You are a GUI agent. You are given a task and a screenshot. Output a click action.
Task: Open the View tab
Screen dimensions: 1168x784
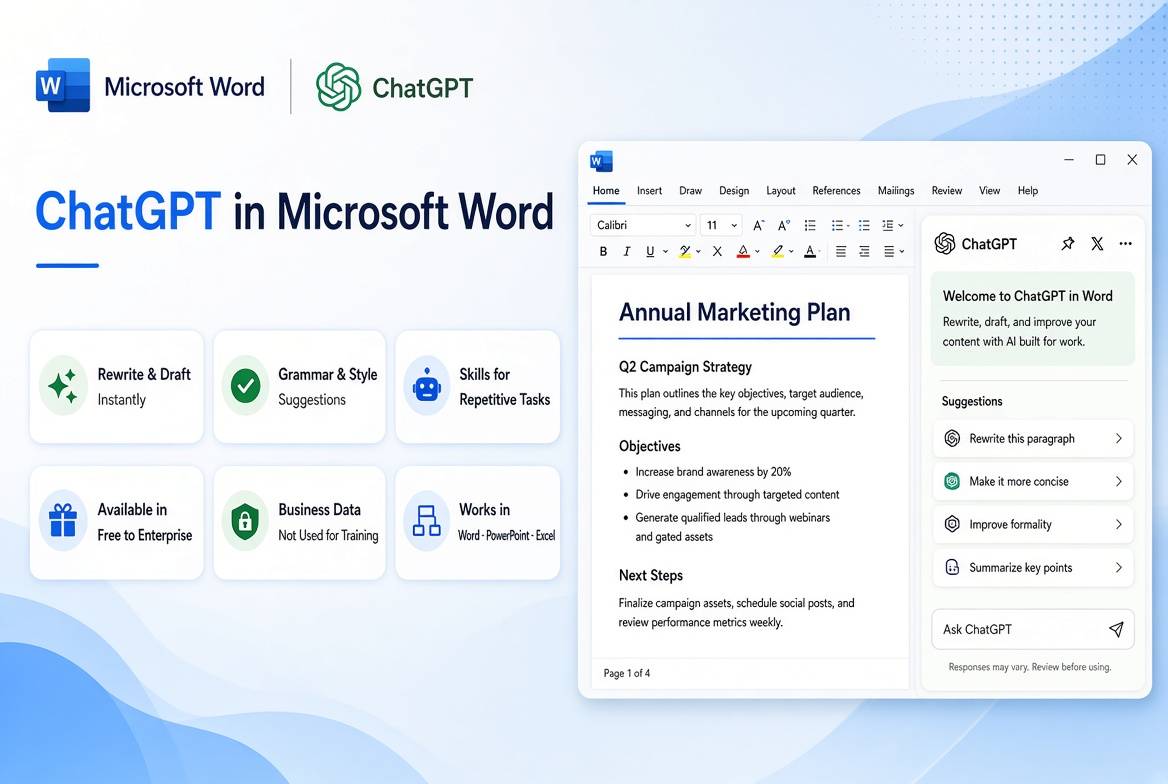coord(989,191)
